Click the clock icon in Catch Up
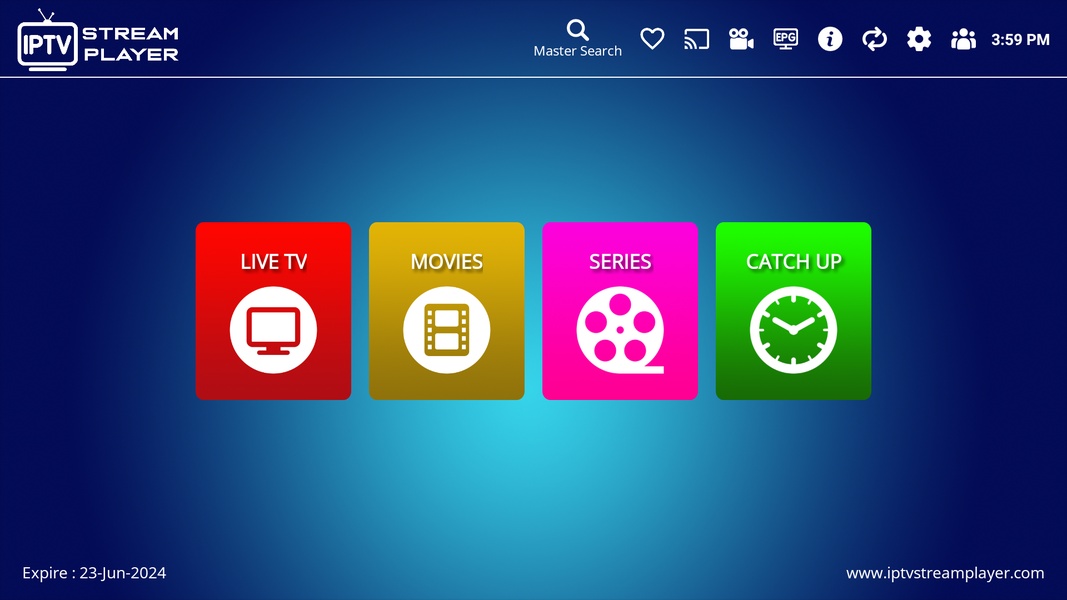This screenshot has height=600, width=1067. pos(793,329)
